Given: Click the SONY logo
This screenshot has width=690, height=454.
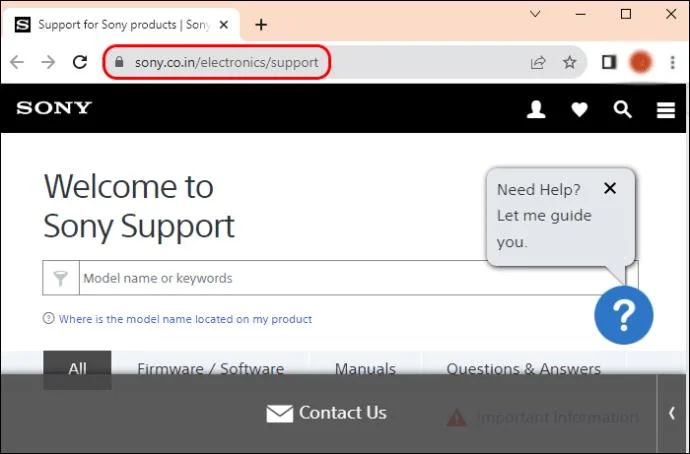Looking at the screenshot, I should coord(54,108).
